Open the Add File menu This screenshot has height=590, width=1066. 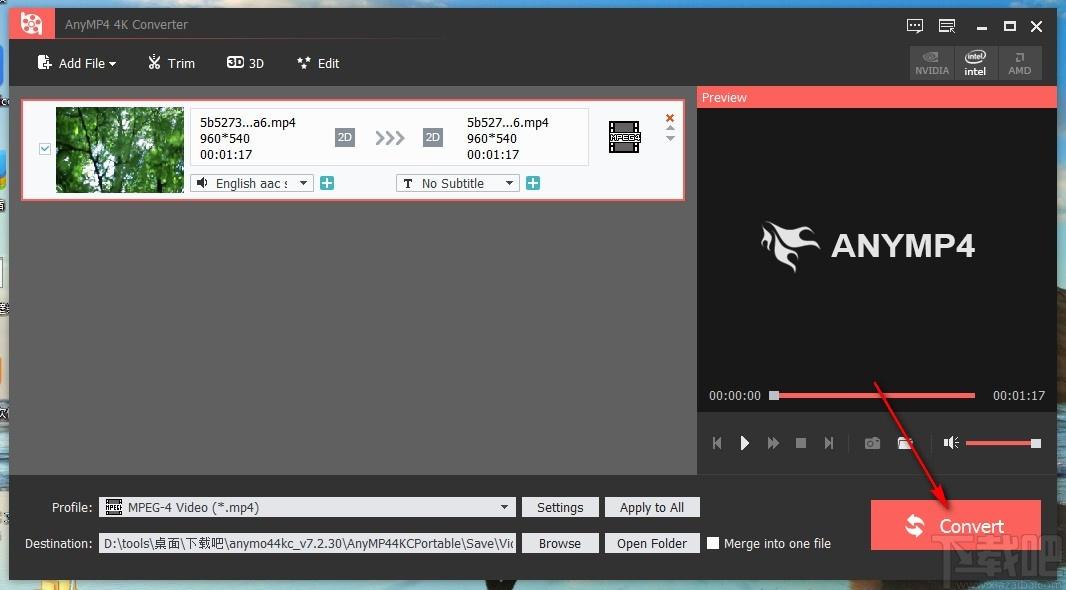pyautogui.click(x=77, y=63)
